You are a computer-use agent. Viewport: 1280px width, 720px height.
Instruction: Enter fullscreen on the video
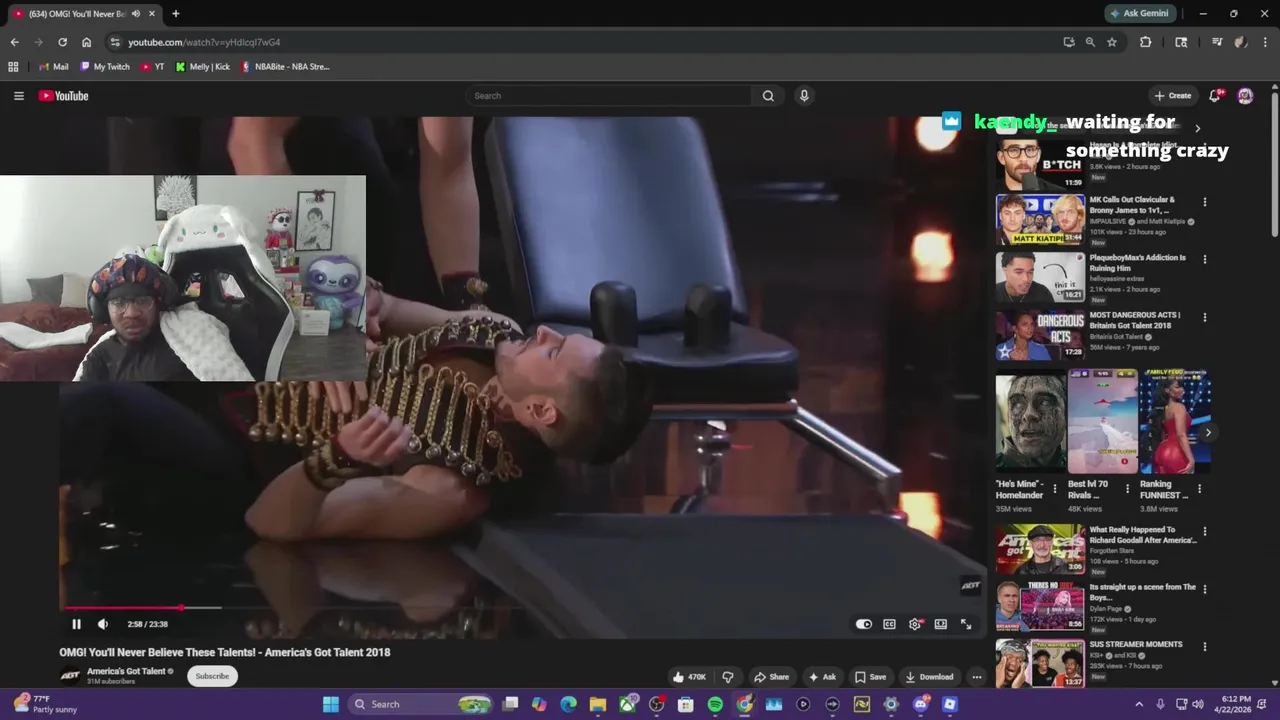tap(966, 624)
